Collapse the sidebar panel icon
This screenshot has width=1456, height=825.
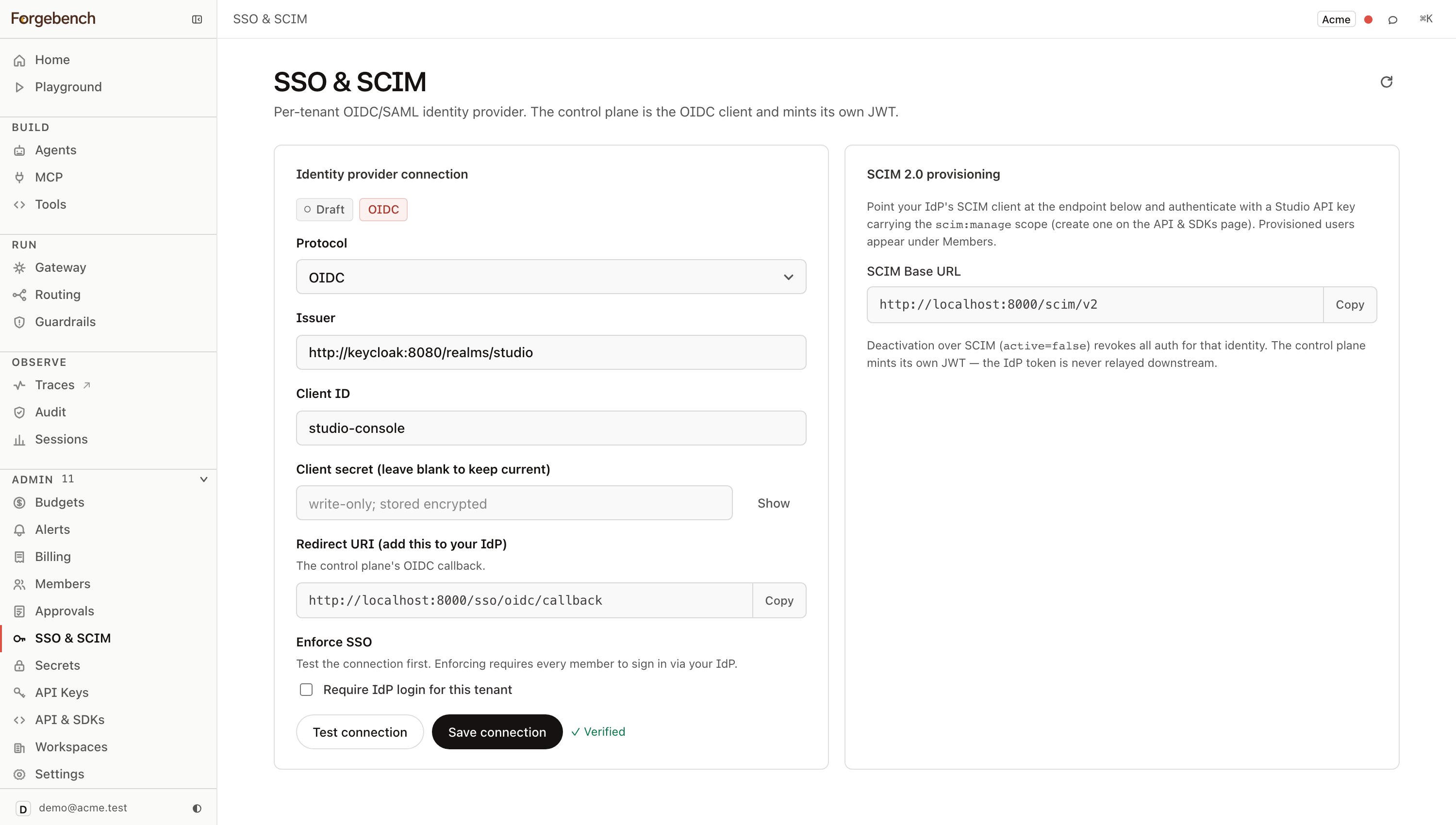coord(197,19)
